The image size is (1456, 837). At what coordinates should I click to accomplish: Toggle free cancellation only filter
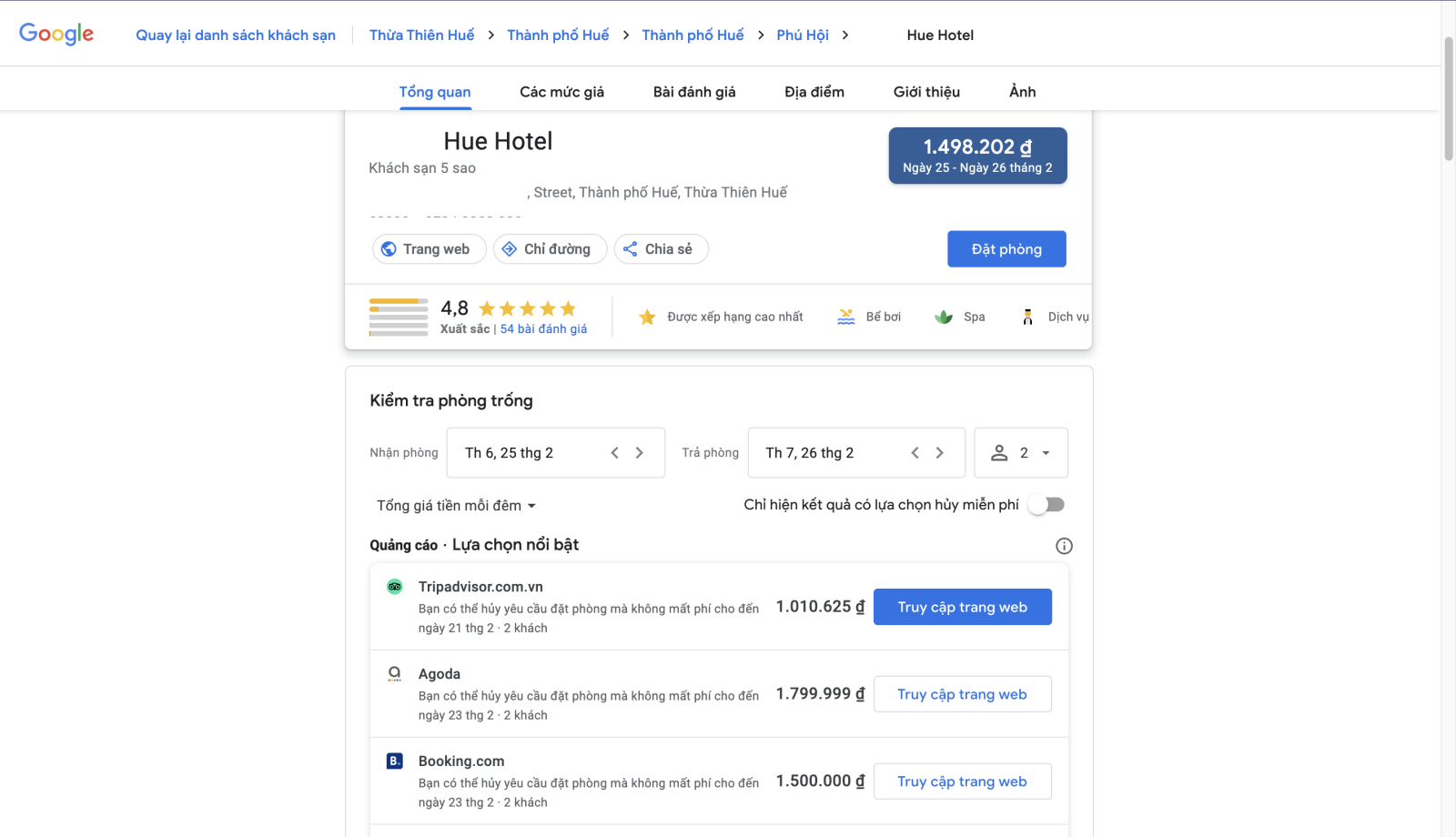[x=1046, y=505]
